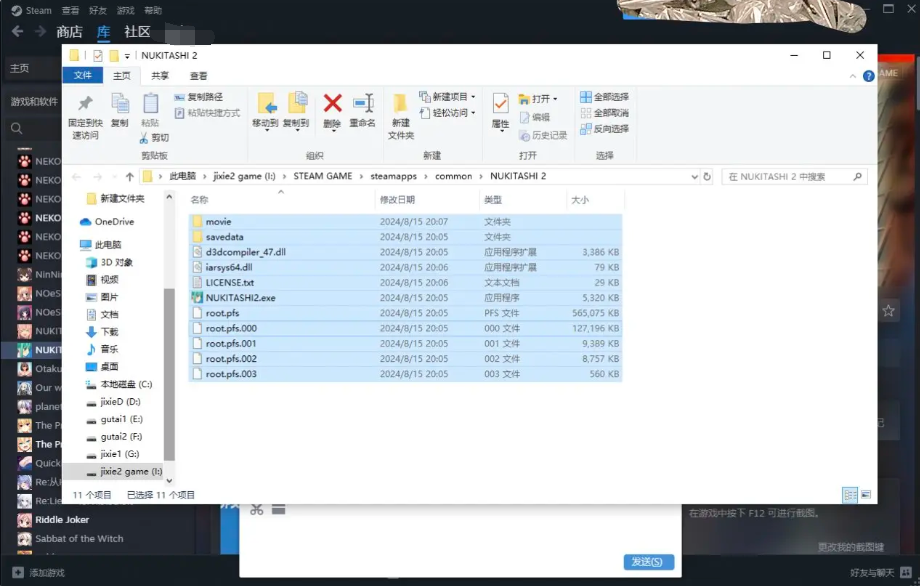The image size is (920, 586).
Task: Switch to details view in status bar
Action: [x=850, y=494]
